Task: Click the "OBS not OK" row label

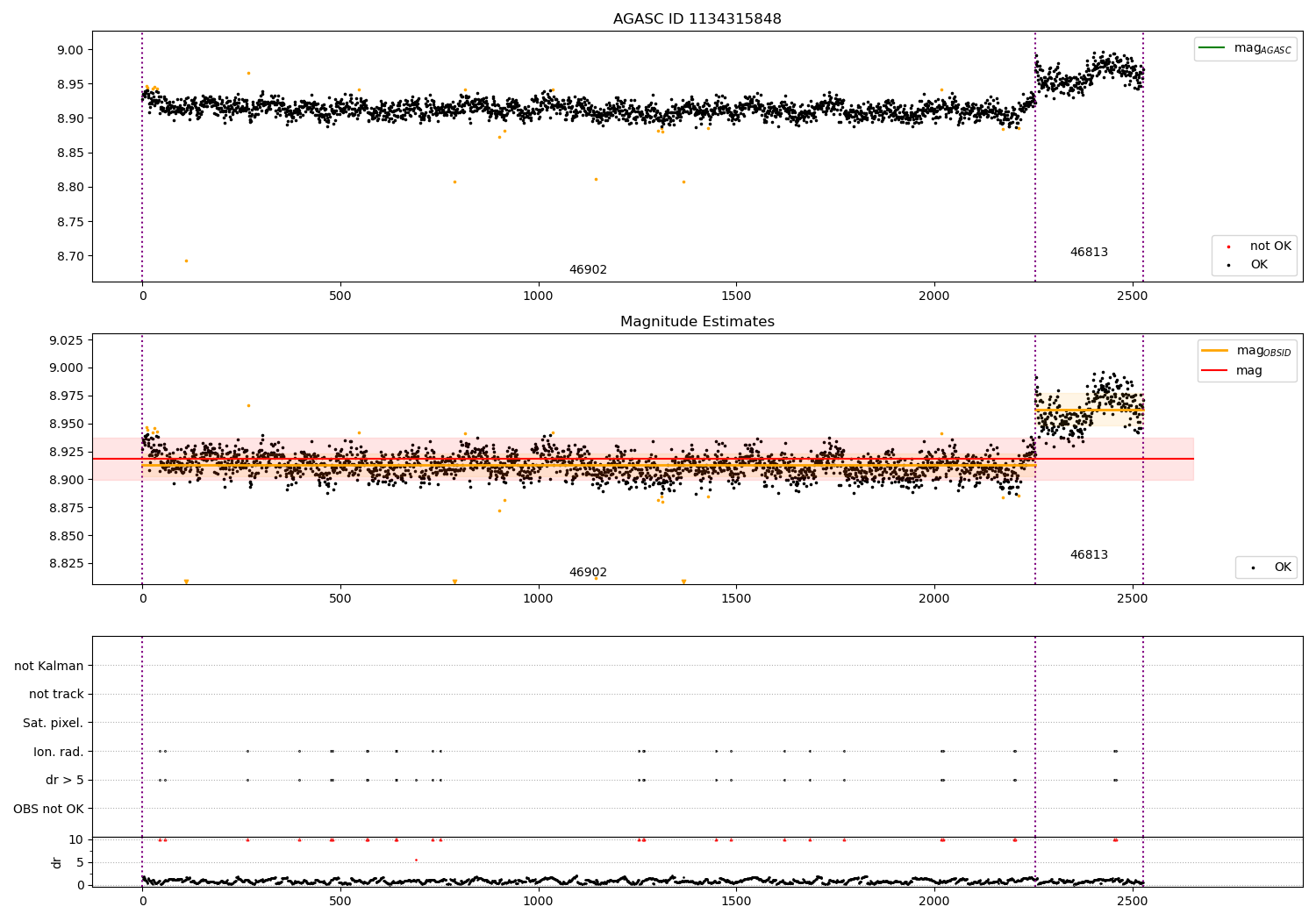Action: tap(49, 809)
